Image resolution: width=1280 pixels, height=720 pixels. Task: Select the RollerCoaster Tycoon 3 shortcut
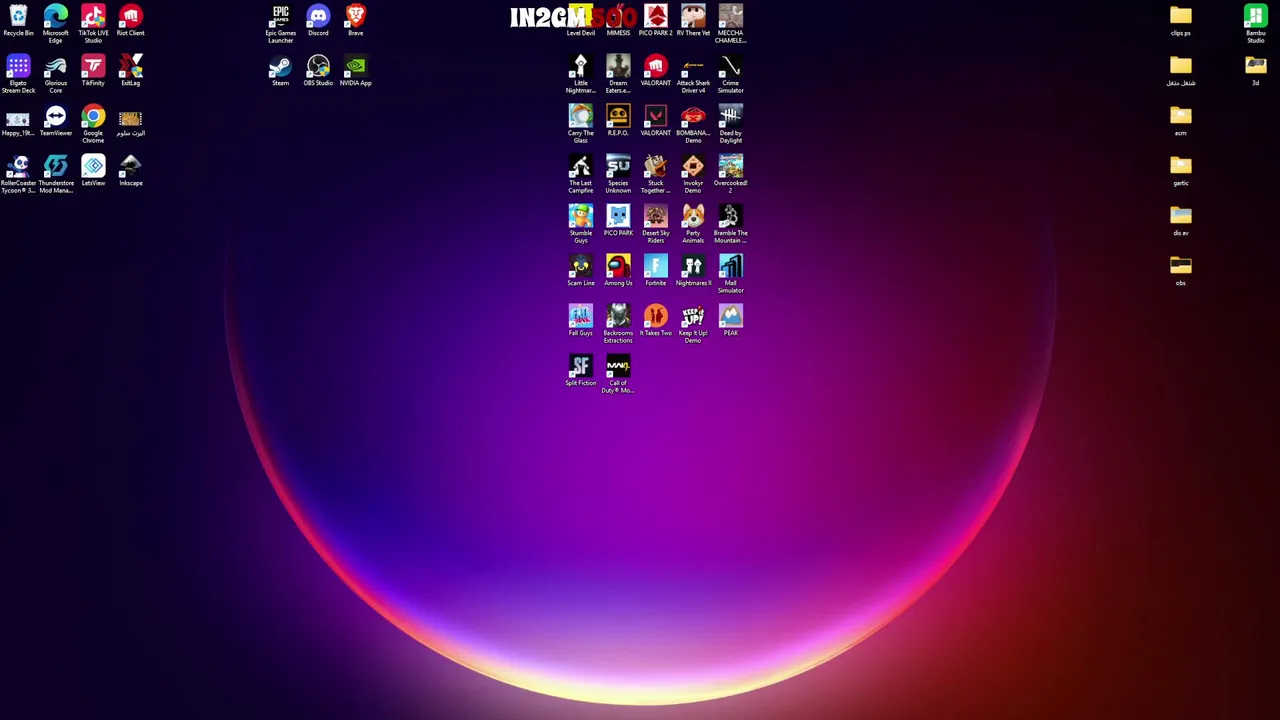[18, 166]
